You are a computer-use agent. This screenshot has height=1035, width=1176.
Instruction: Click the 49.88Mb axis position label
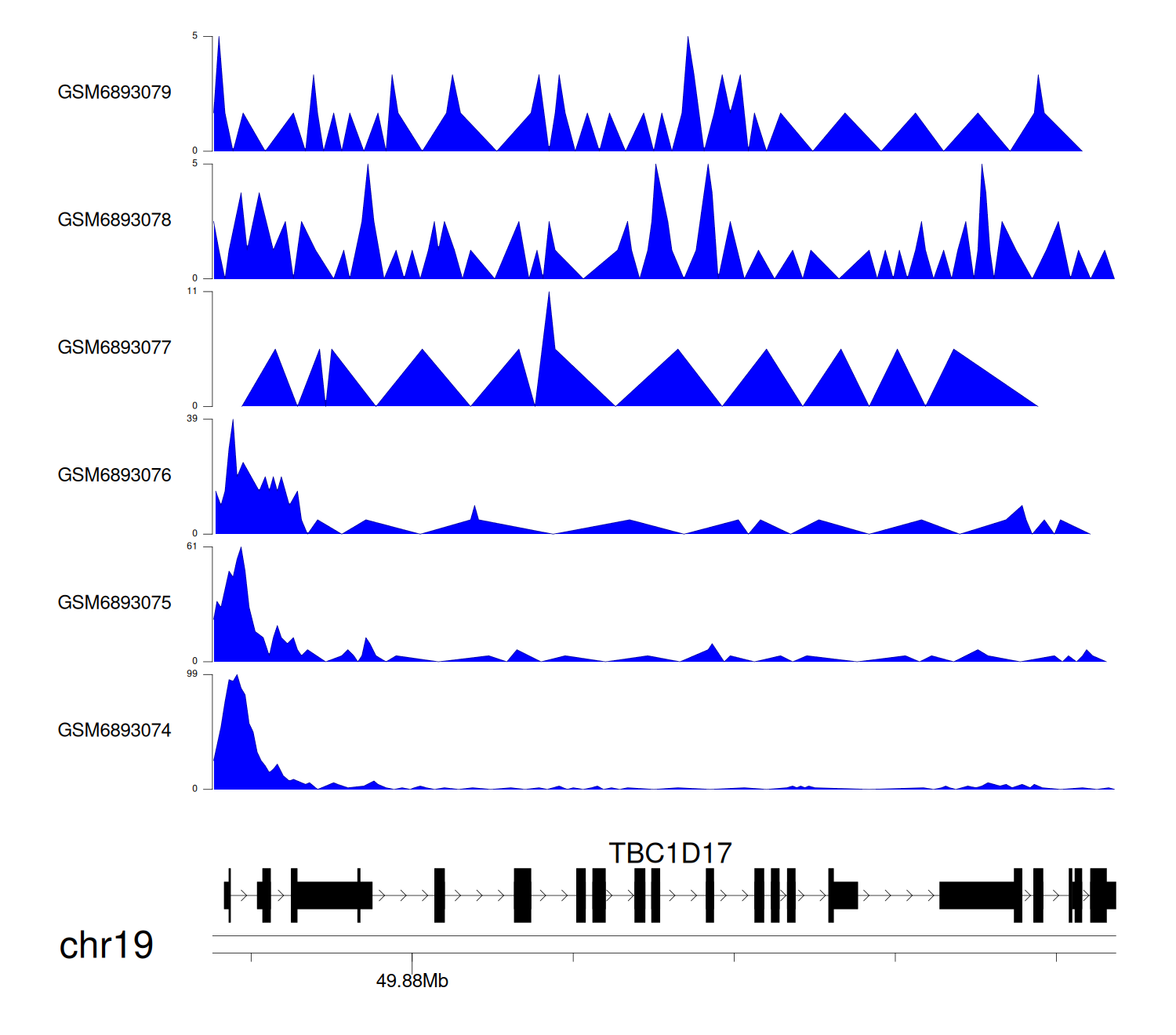click(x=412, y=982)
